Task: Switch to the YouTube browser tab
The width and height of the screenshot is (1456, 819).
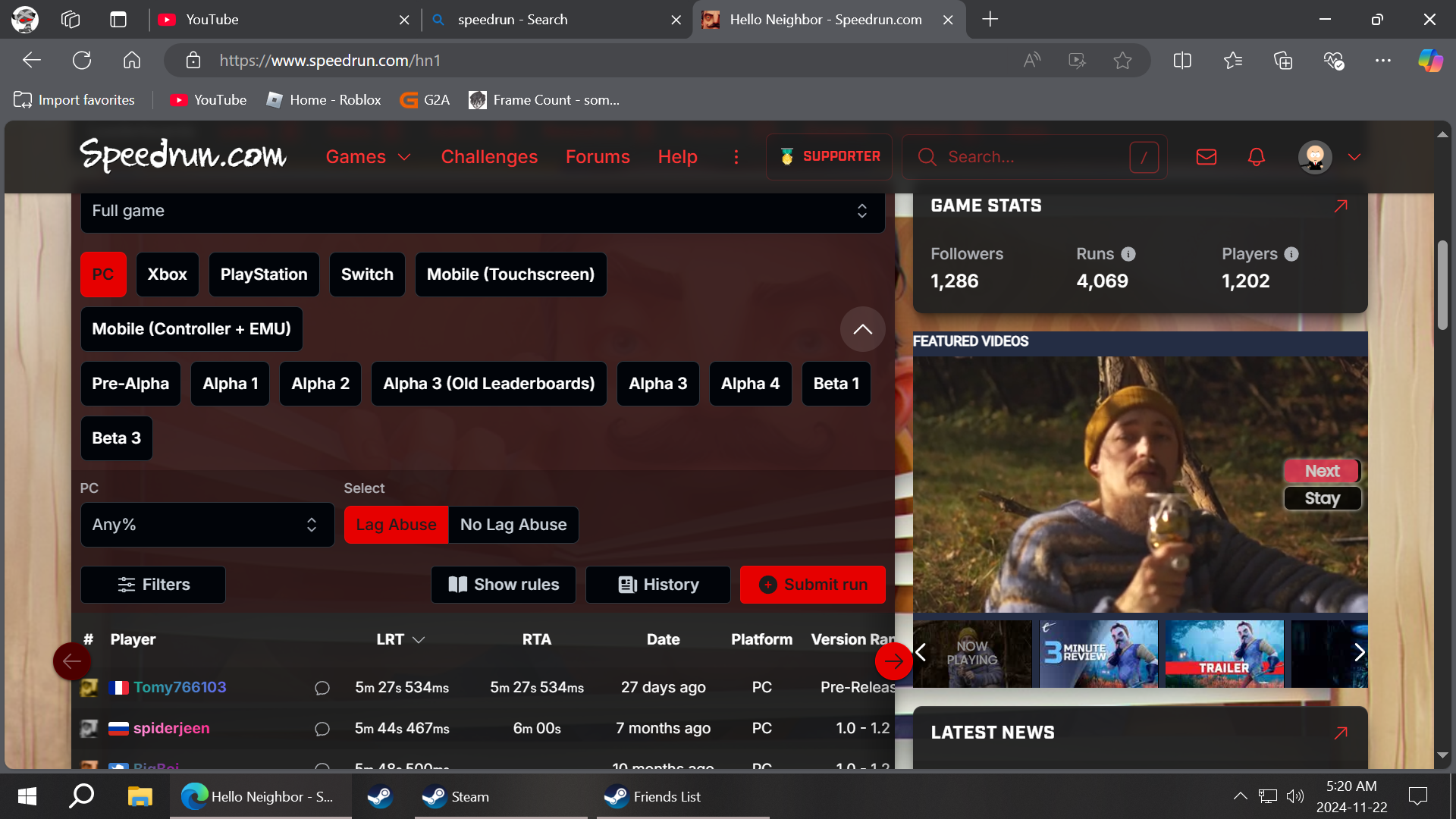Action: 284,20
